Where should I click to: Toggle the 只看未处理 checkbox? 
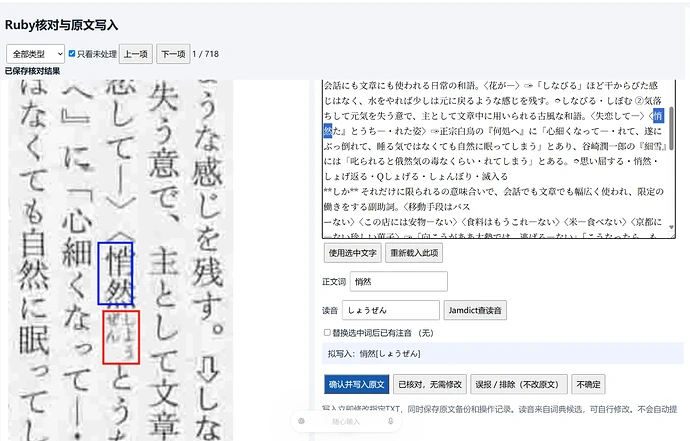pyautogui.click(x=72, y=54)
